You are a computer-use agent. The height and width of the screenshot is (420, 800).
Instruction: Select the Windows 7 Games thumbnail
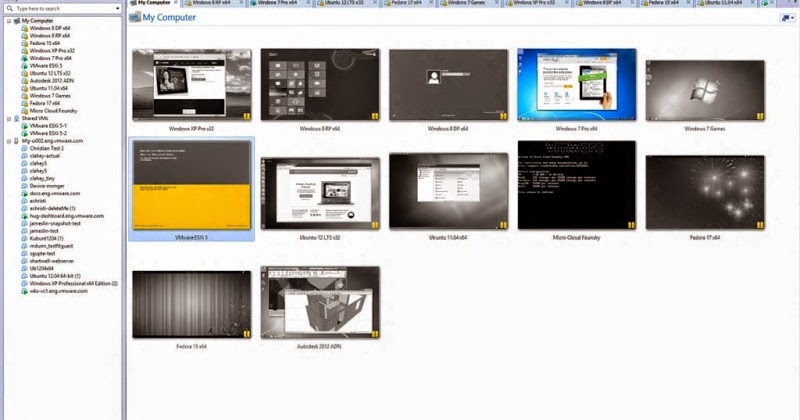click(705, 90)
